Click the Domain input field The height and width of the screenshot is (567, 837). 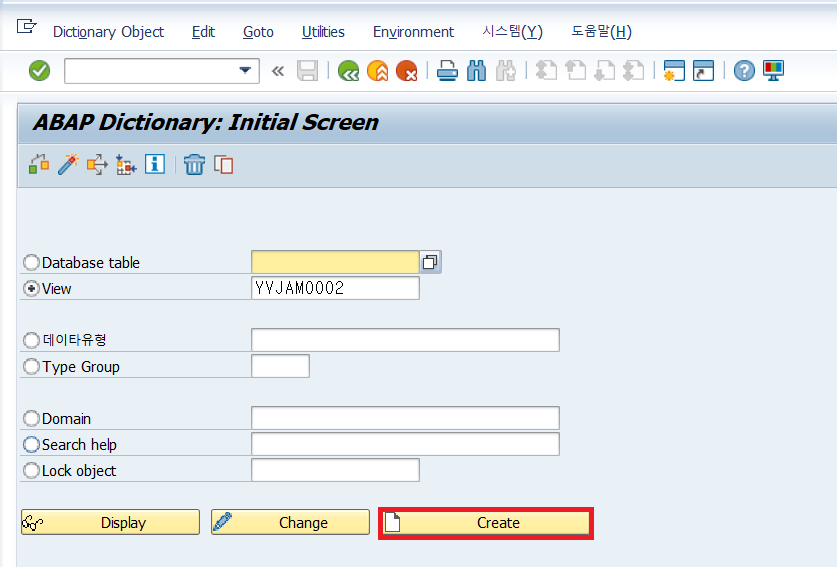[x=405, y=418]
